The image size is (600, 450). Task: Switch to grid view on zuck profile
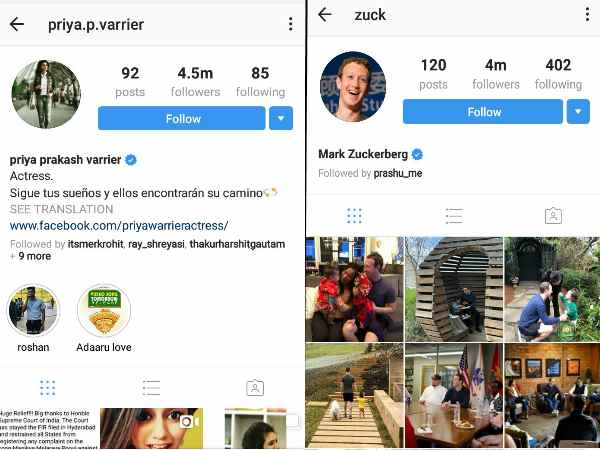(x=354, y=216)
